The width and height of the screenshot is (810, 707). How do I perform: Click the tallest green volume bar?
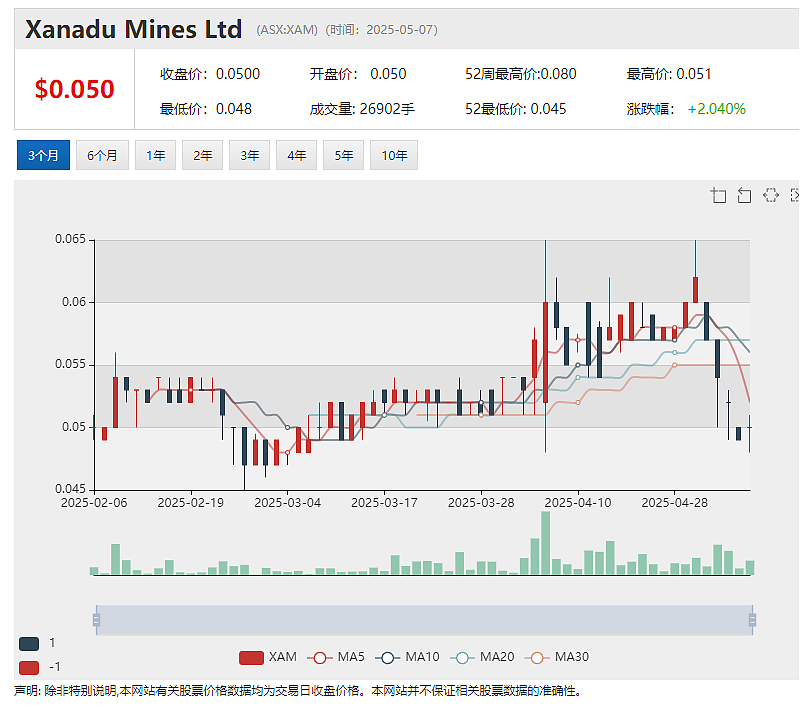tap(546, 543)
